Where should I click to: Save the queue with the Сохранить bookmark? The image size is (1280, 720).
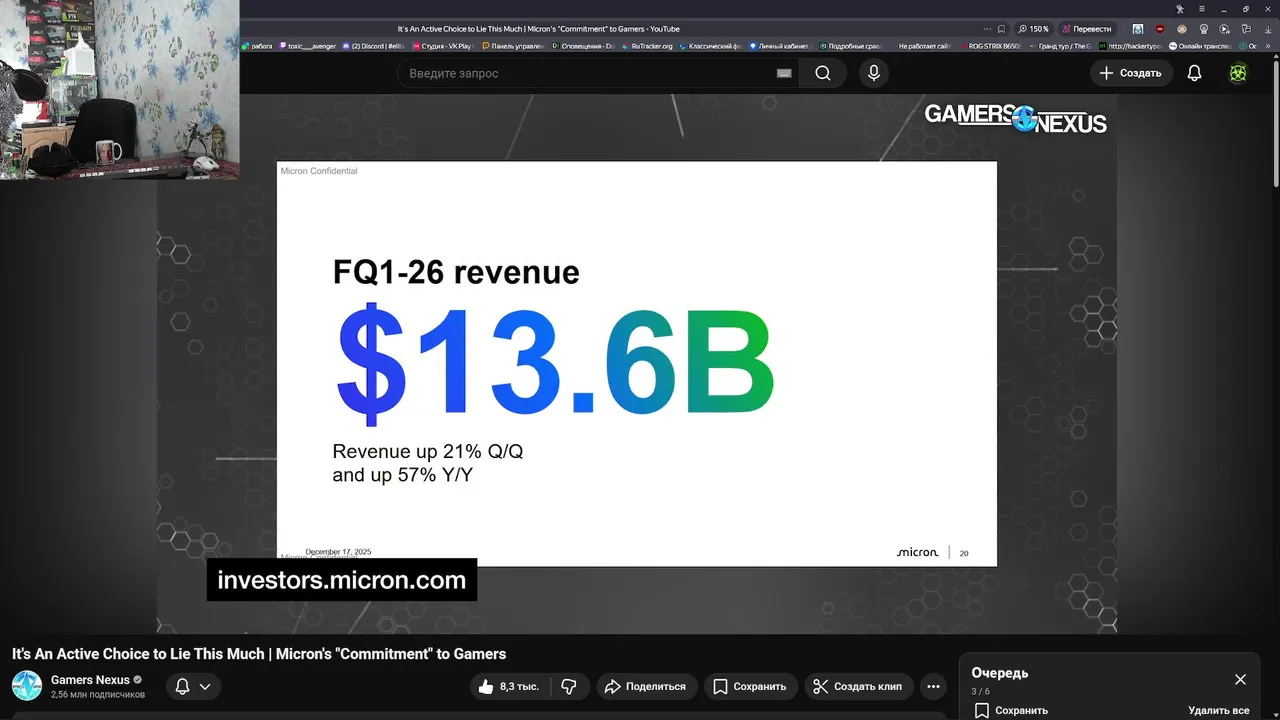[1011, 710]
